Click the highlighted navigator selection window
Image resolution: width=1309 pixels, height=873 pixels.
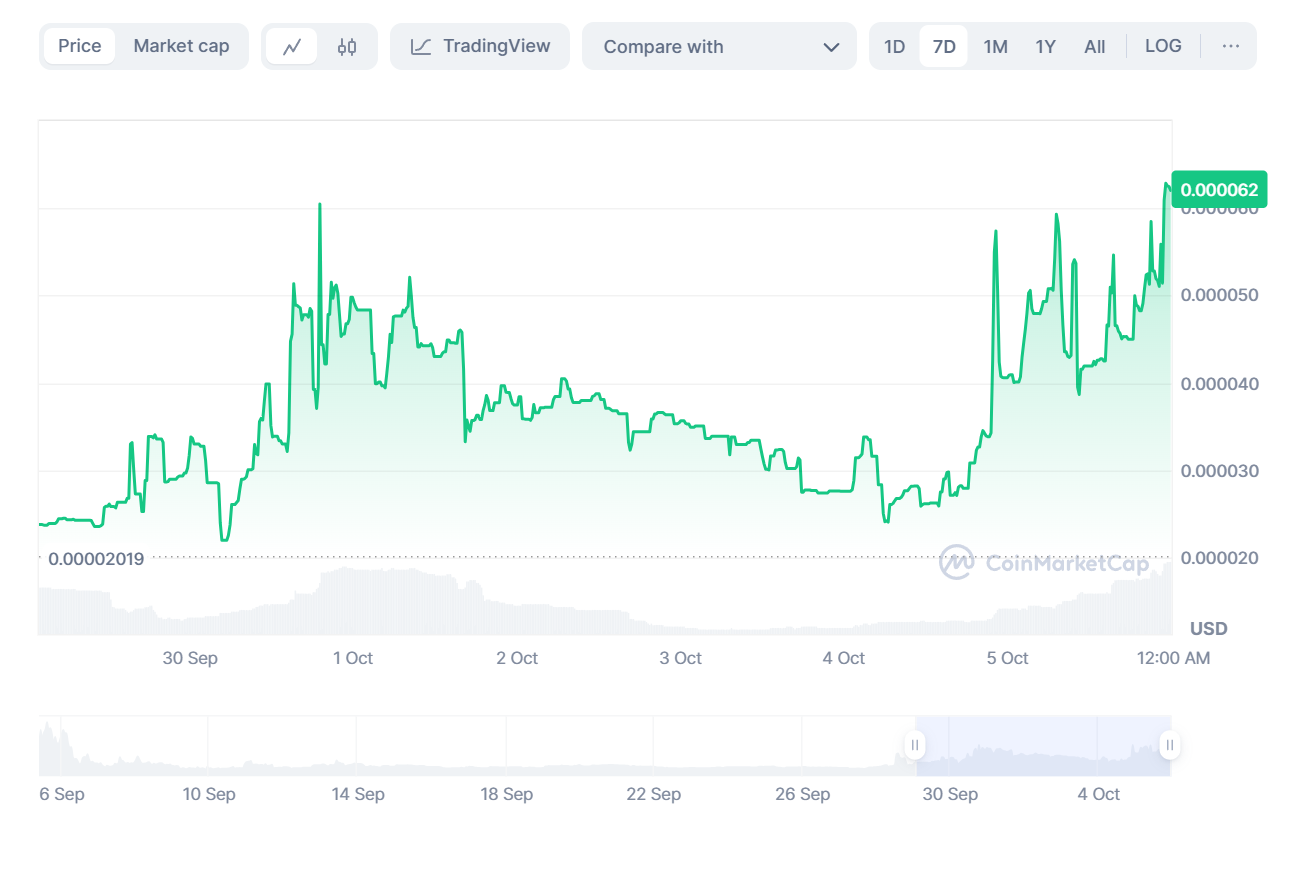(1043, 746)
